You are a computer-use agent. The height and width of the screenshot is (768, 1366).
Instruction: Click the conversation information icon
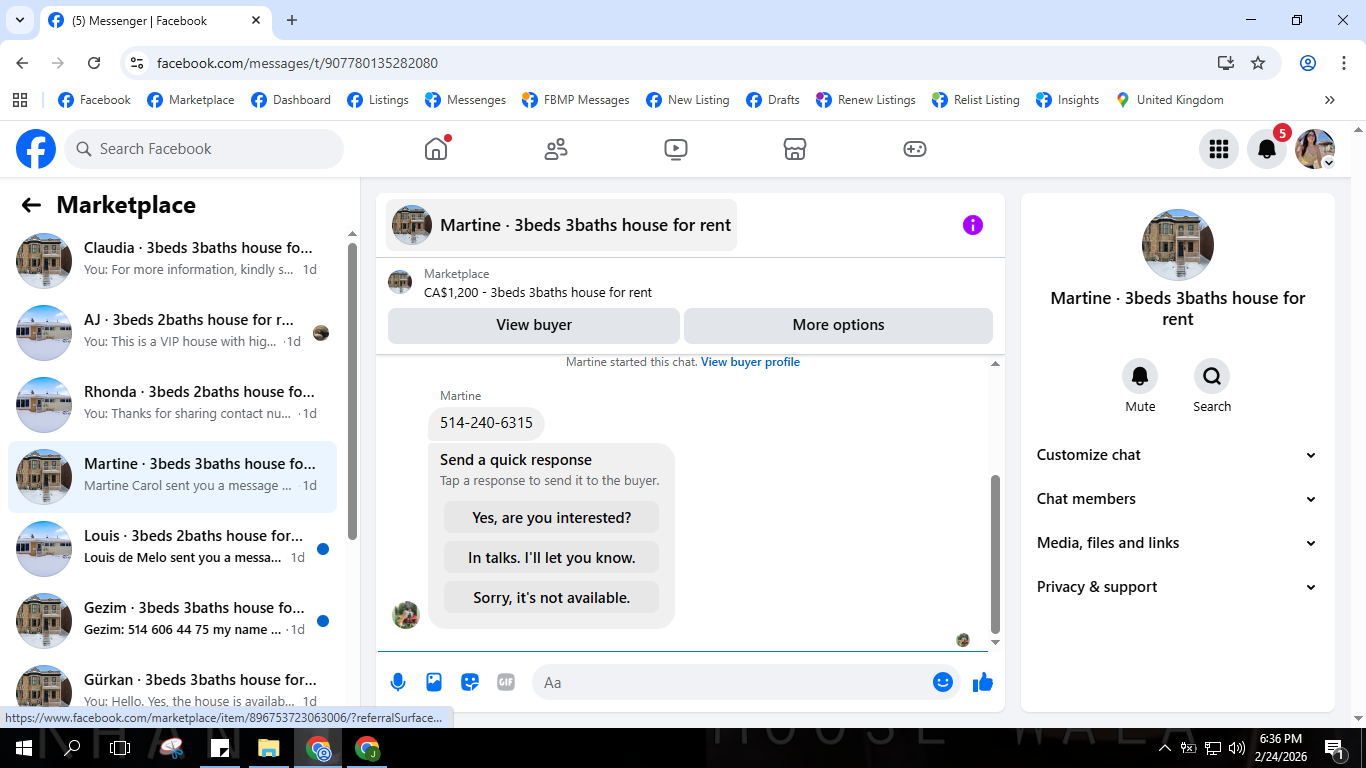[x=973, y=225]
